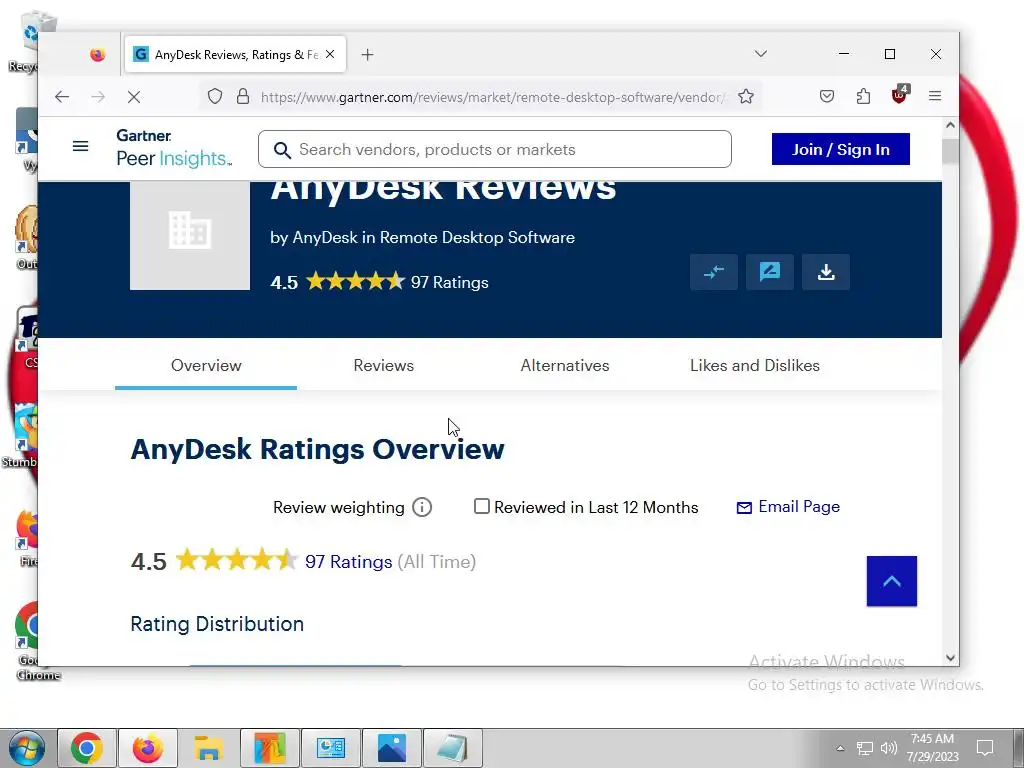The height and width of the screenshot is (768, 1024).
Task: Open the tracking protection shield icon
Action: [215, 97]
